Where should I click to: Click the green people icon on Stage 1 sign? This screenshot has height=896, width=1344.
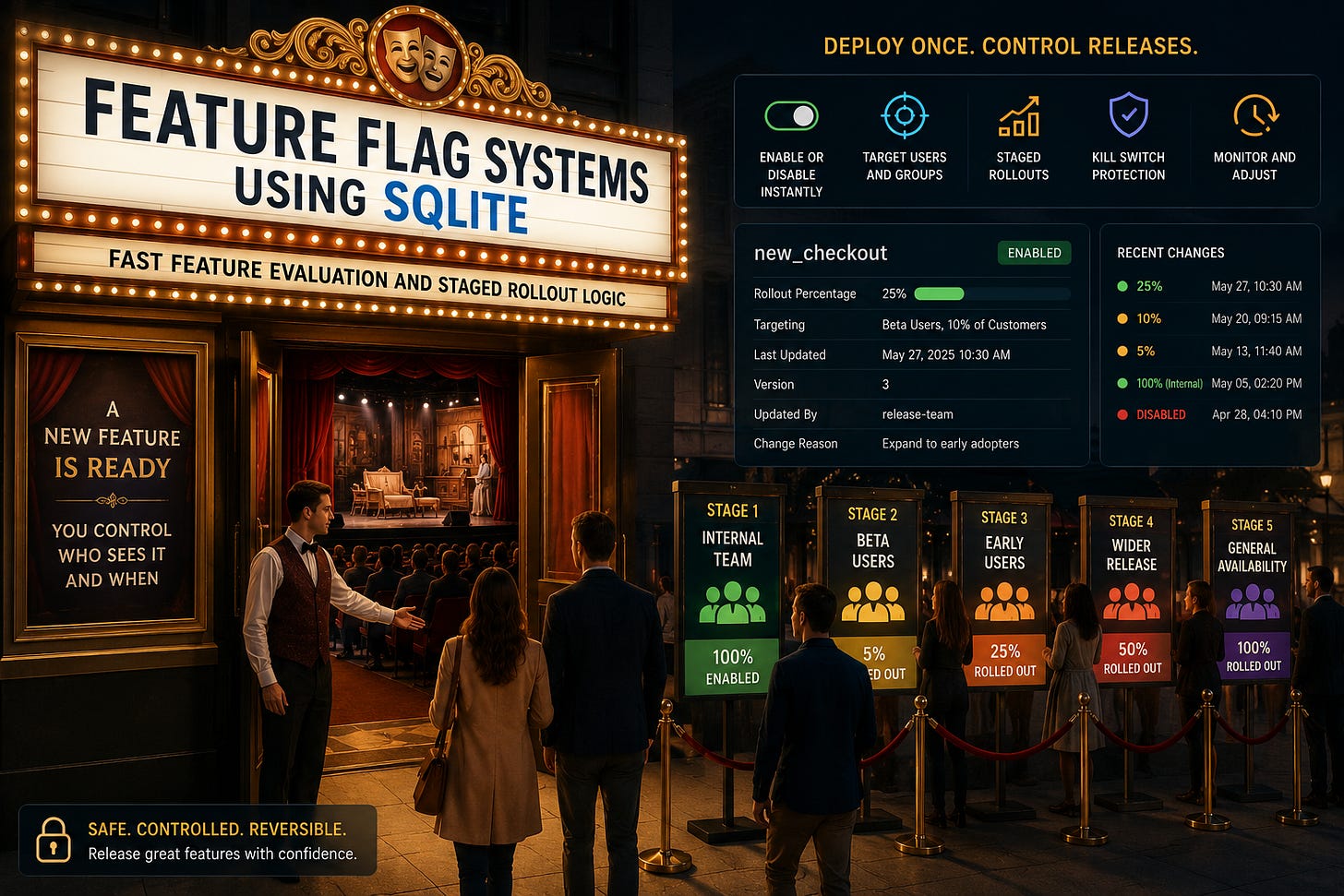pos(732,603)
